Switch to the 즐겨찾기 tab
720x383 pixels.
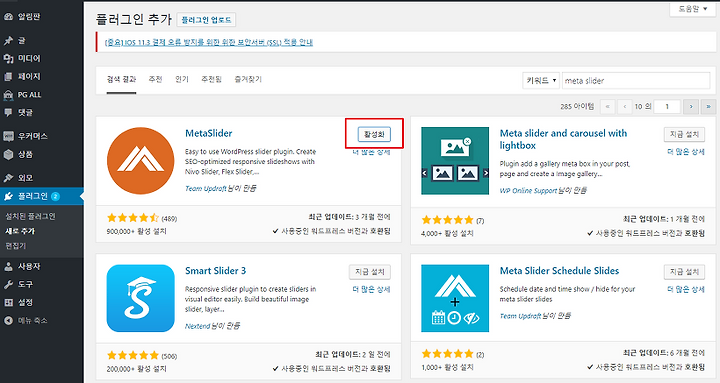pos(248,79)
